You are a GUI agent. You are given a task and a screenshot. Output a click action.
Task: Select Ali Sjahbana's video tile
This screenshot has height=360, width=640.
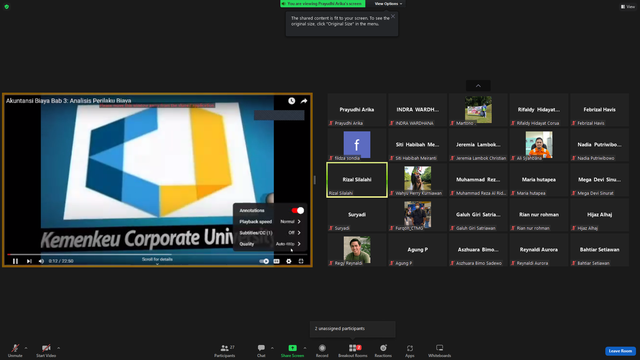click(539, 145)
